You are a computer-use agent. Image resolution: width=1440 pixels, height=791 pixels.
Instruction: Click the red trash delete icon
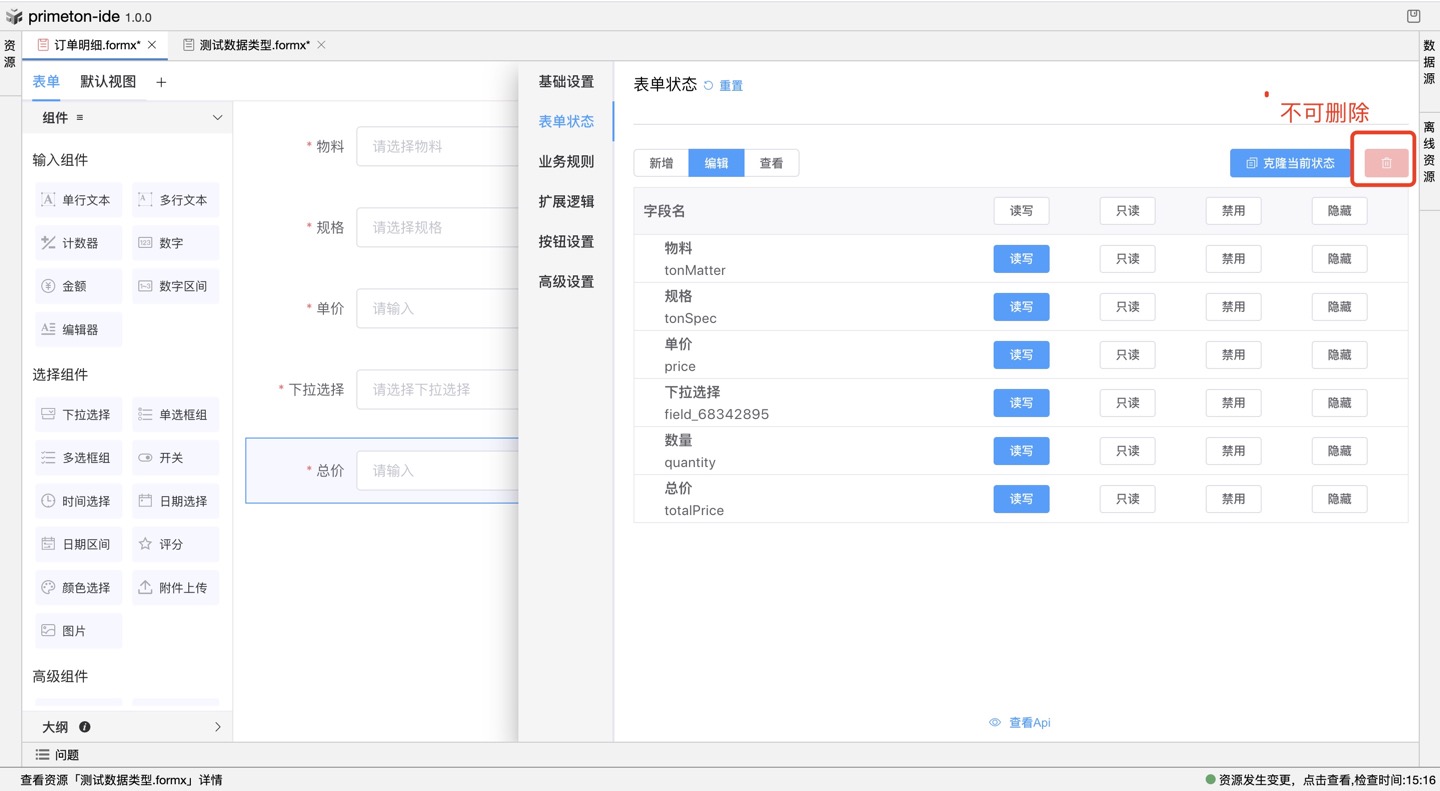pos(1386,163)
